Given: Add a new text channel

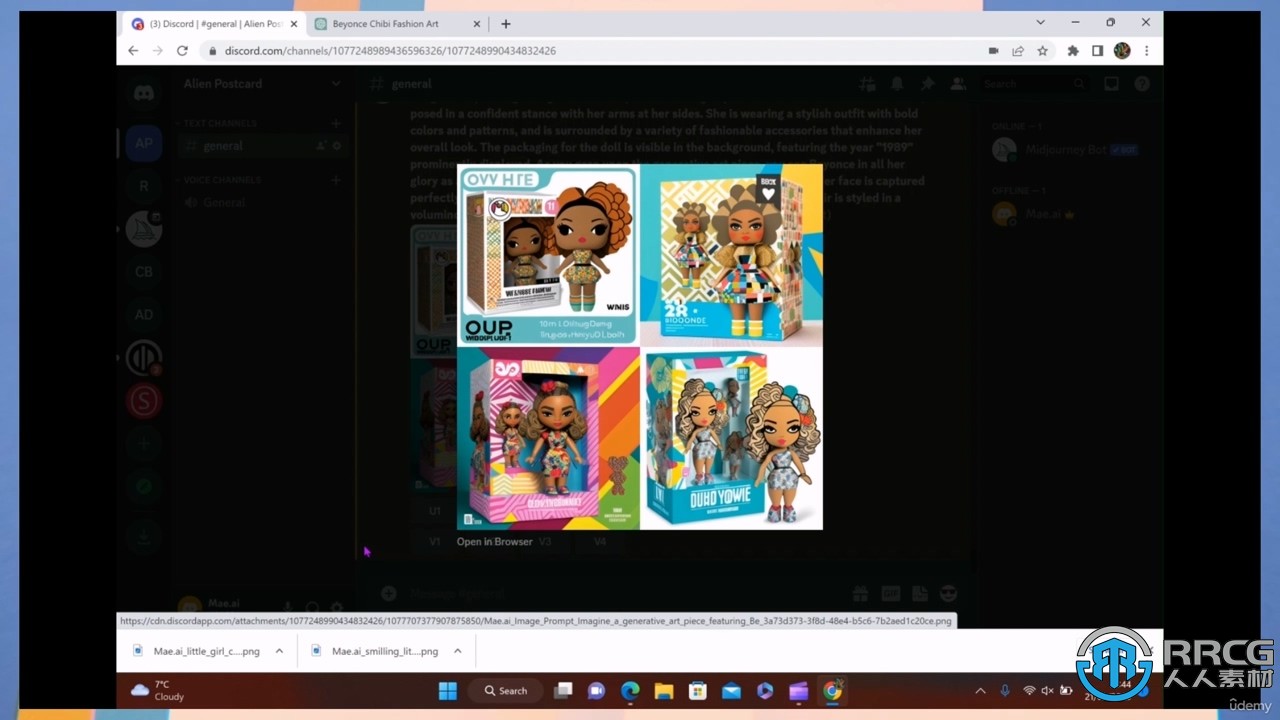Looking at the screenshot, I should click(336, 123).
